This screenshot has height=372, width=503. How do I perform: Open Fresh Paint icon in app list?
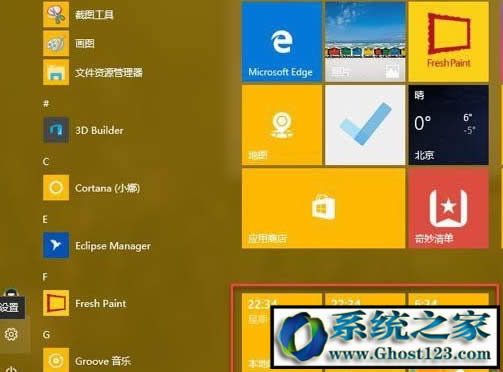pos(56,303)
